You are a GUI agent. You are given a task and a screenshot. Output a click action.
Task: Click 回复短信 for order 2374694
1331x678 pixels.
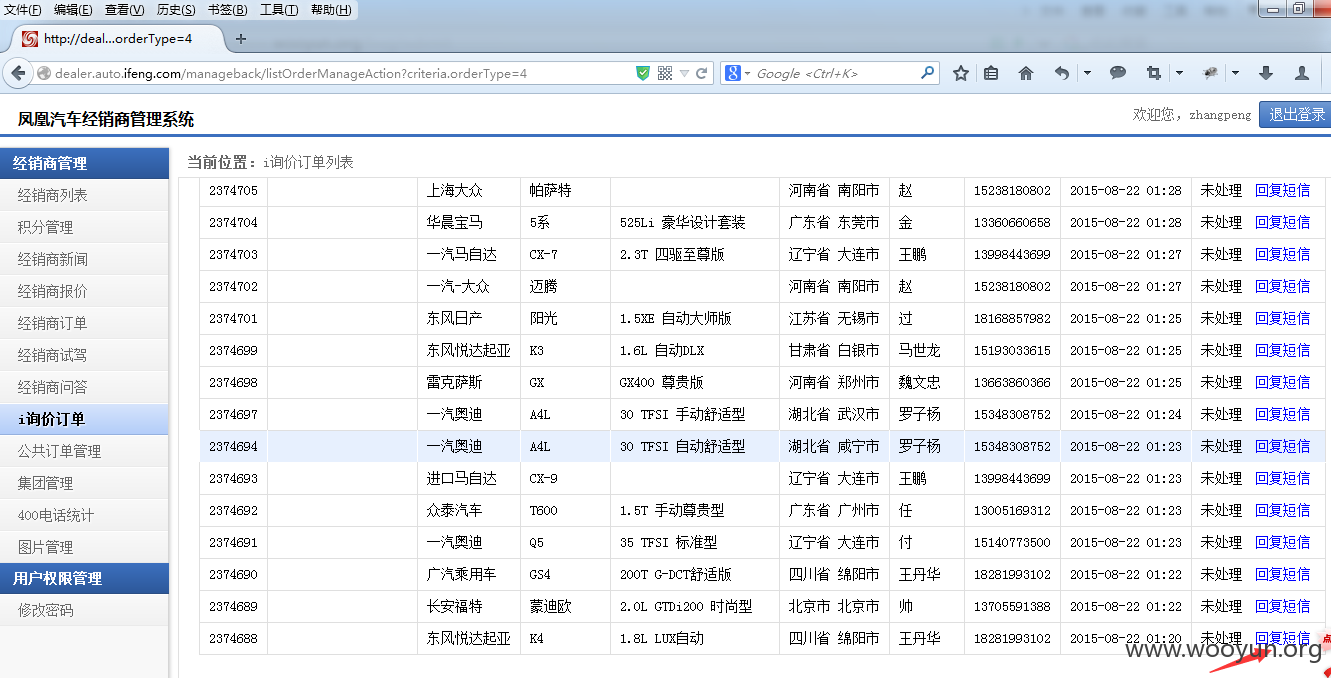click(x=1282, y=446)
